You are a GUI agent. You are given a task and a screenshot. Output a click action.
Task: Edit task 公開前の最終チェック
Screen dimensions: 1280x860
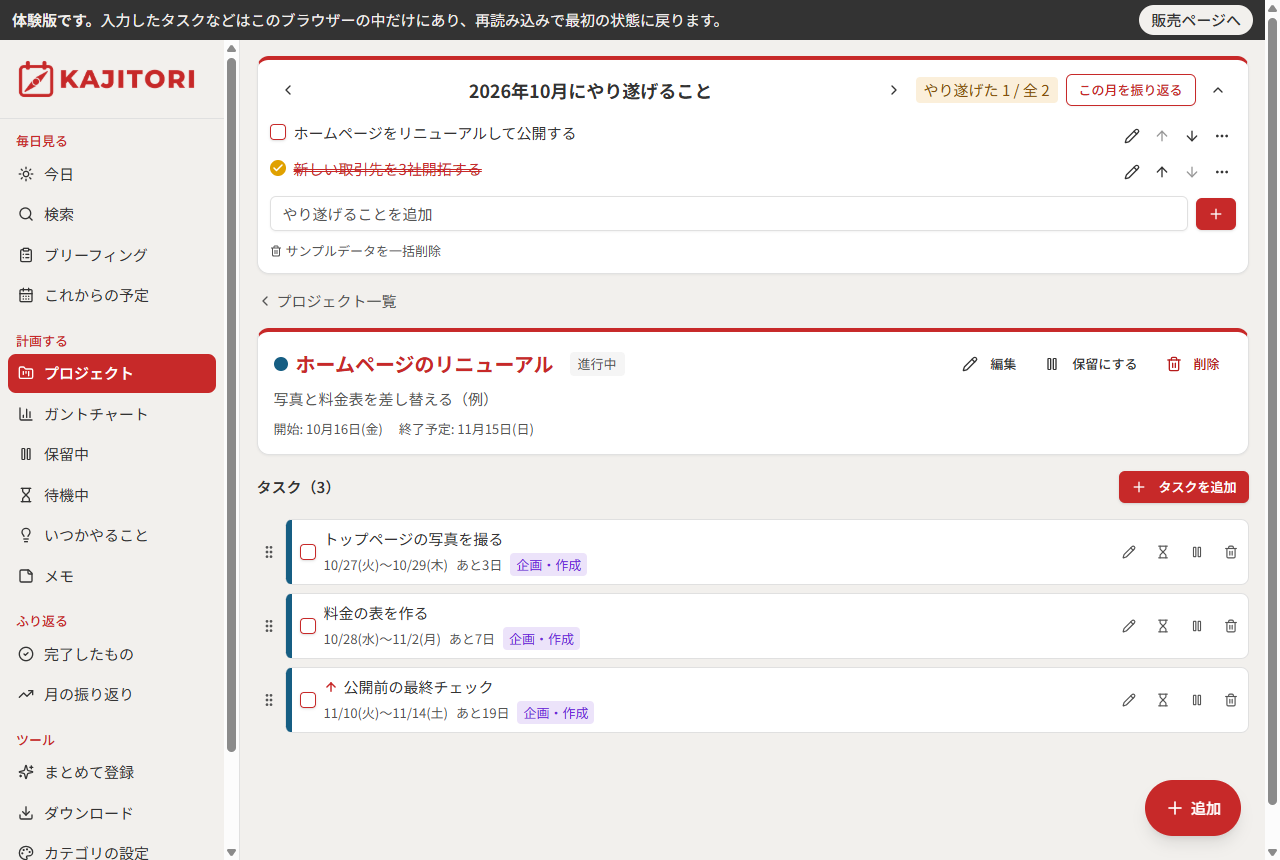tap(1129, 700)
